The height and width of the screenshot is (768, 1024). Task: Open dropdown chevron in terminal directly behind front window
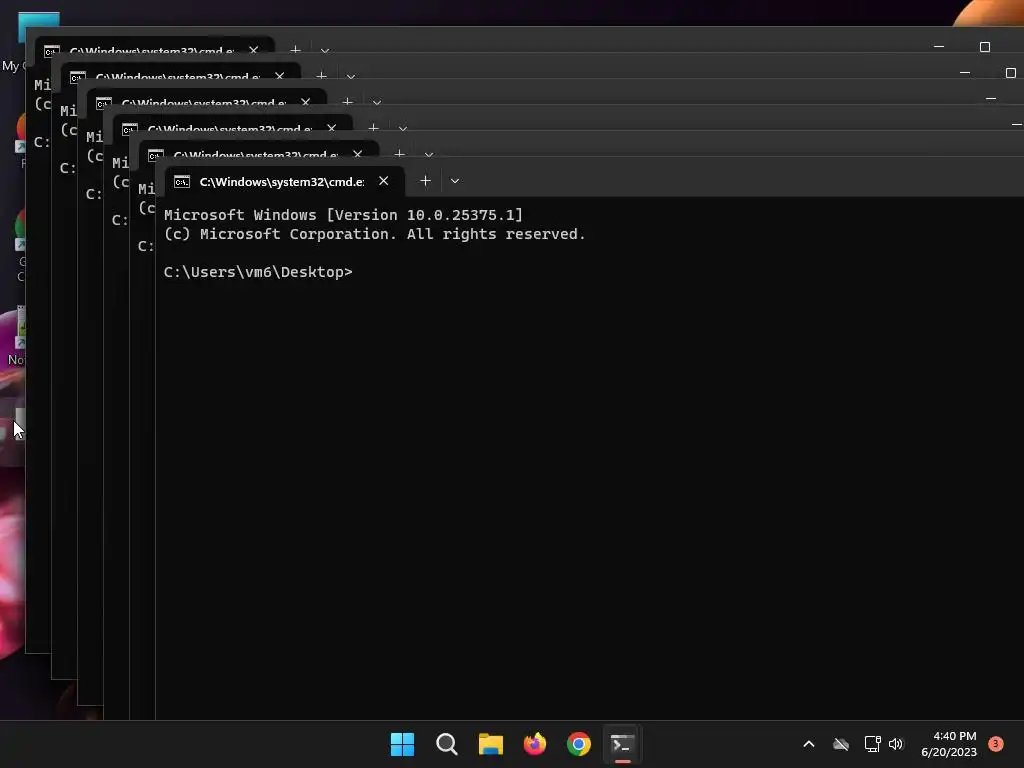pos(429,154)
